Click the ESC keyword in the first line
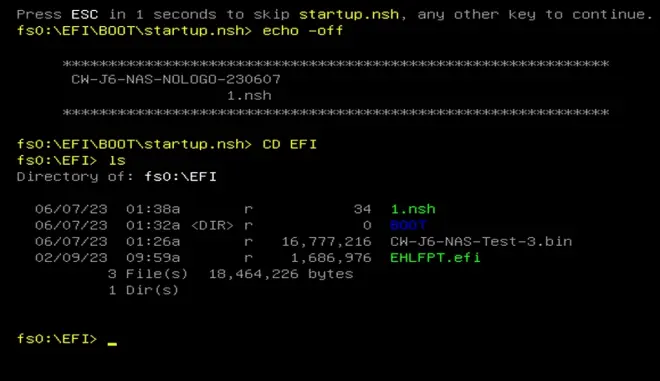Viewport: 660px width, 381px height. [85, 14]
